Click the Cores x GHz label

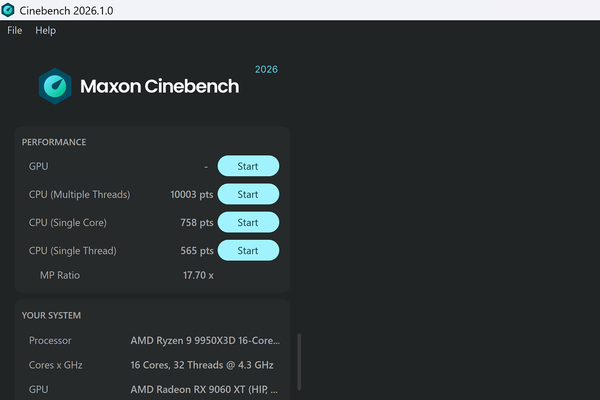click(55, 365)
